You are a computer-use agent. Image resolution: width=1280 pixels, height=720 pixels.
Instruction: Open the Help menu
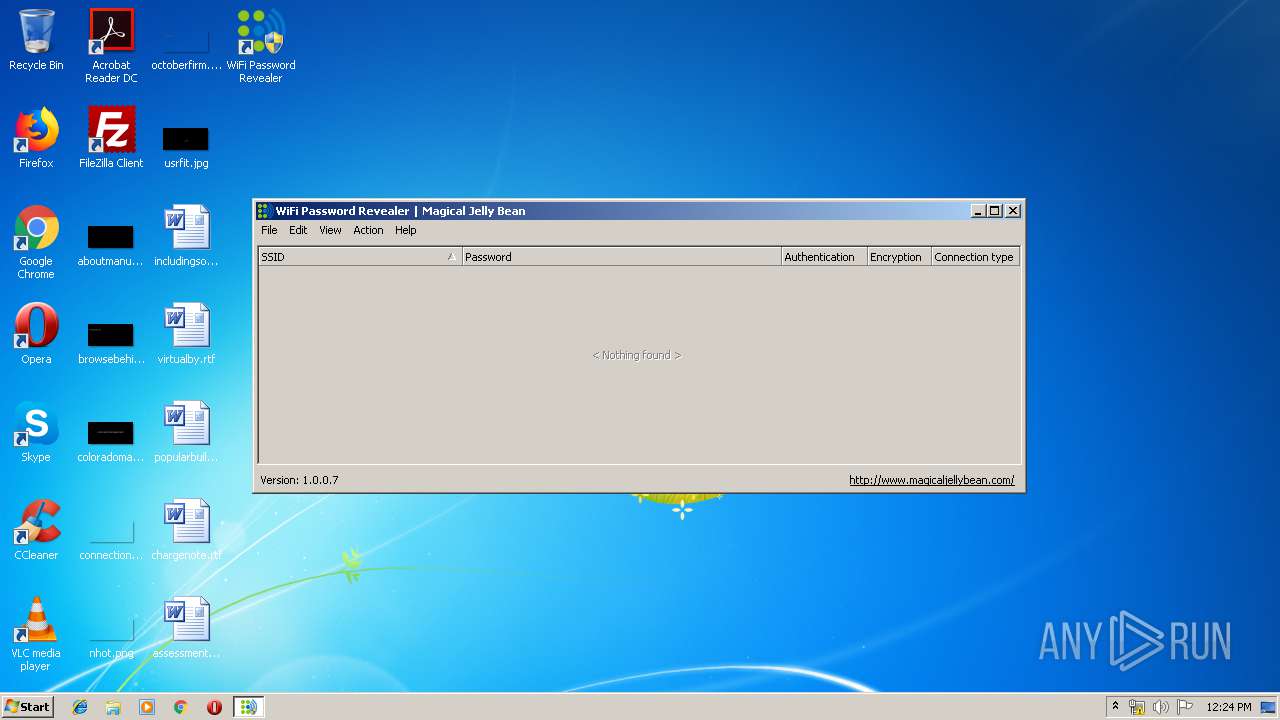coord(405,230)
